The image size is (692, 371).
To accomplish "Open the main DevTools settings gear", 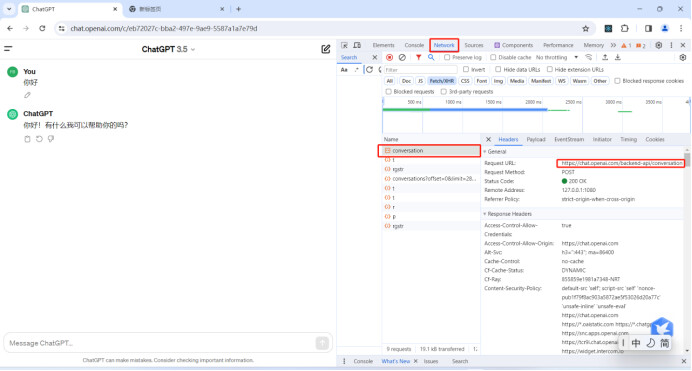I will click(x=658, y=45).
